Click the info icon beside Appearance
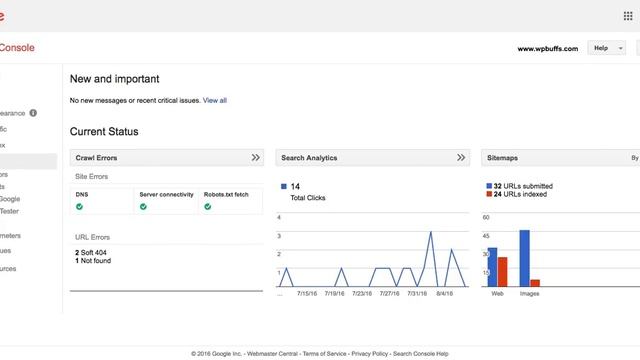Image resolution: width=640 pixels, height=360 pixels. [33, 113]
